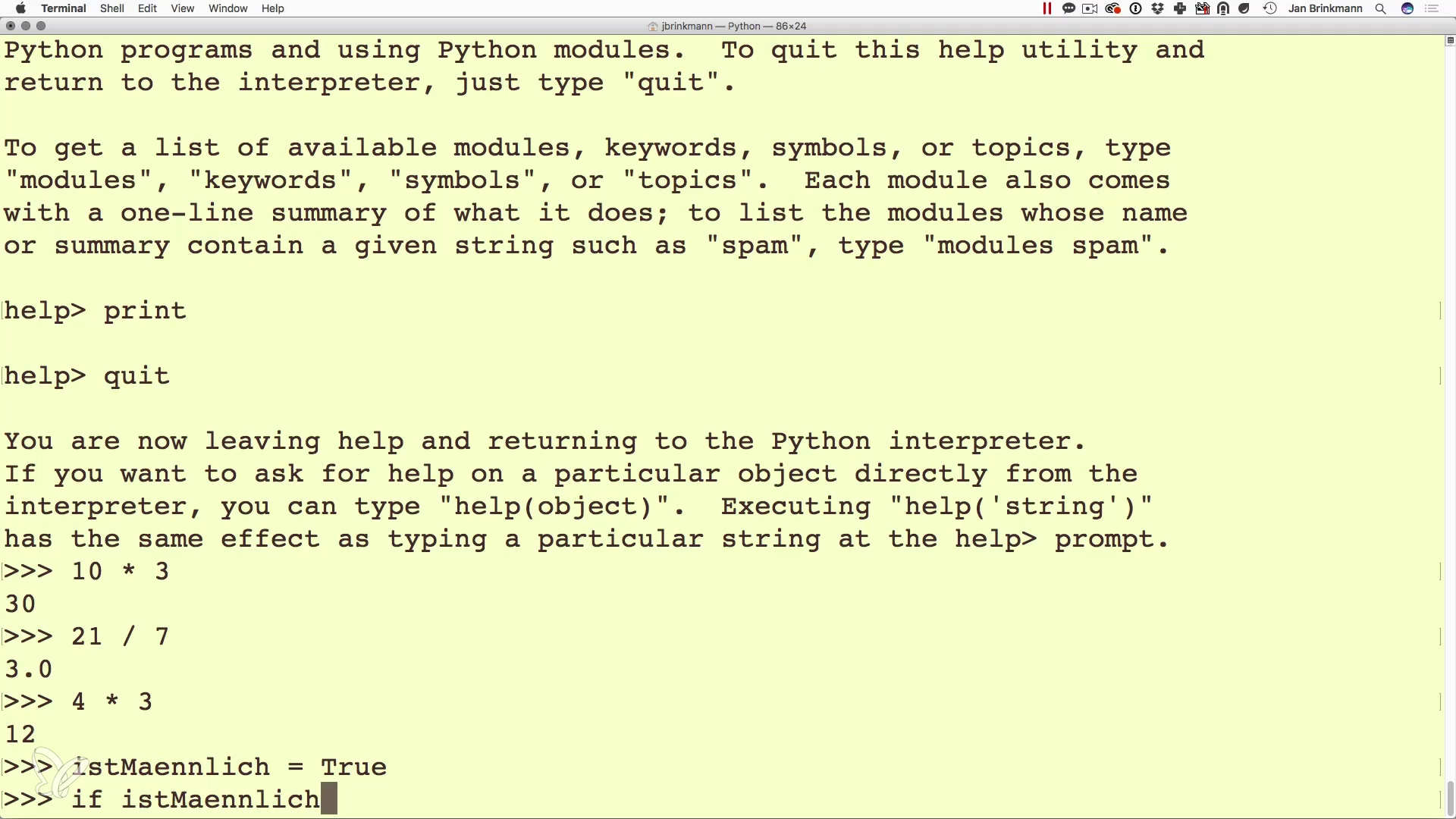Click the split pane button at top right
The width and height of the screenshot is (1456, 819).
pos(1450,41)
